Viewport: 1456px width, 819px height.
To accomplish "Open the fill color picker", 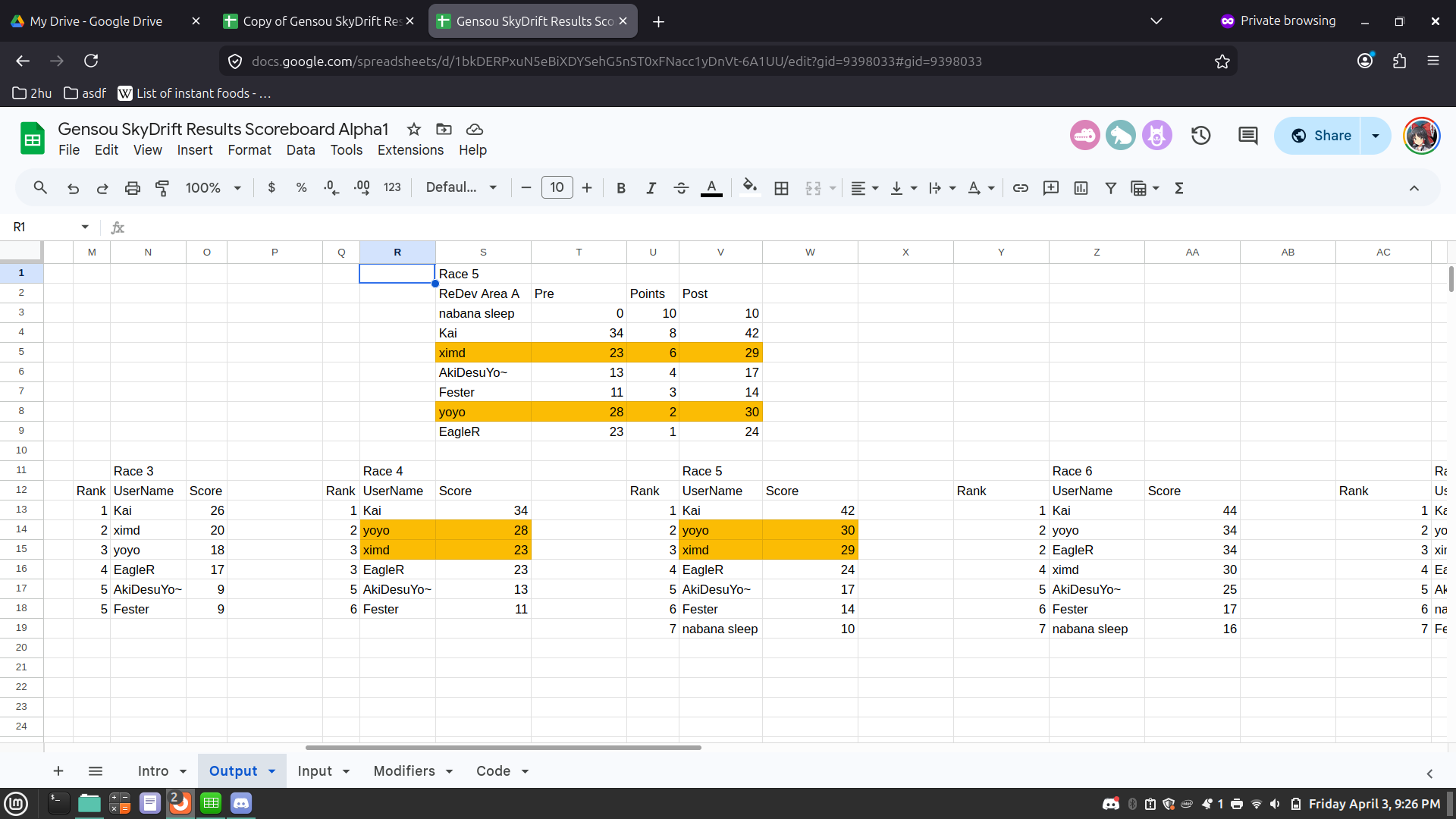I will click(x=749, y=188).
